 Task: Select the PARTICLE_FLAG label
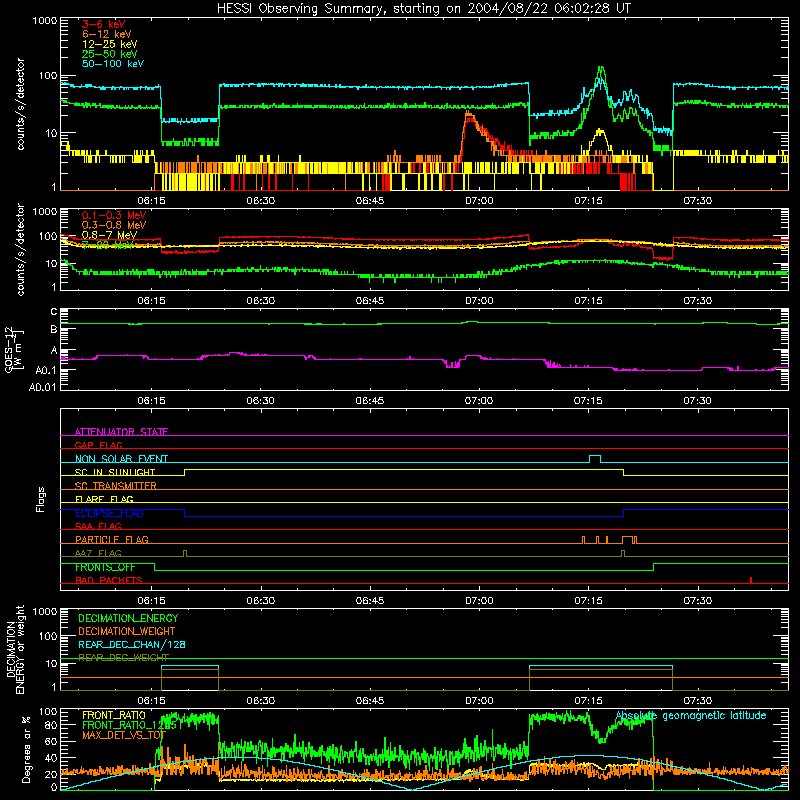tap(112, 539)
